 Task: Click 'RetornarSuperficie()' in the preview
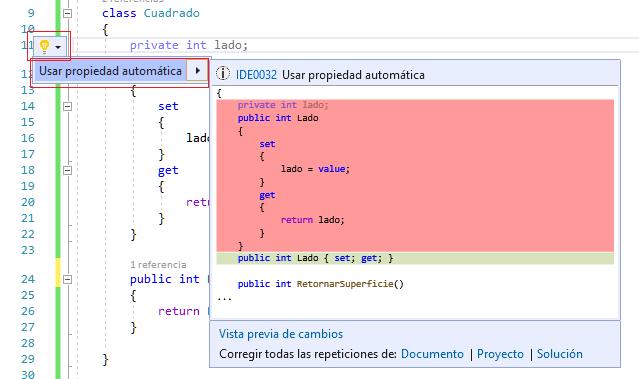click(350, 284)
